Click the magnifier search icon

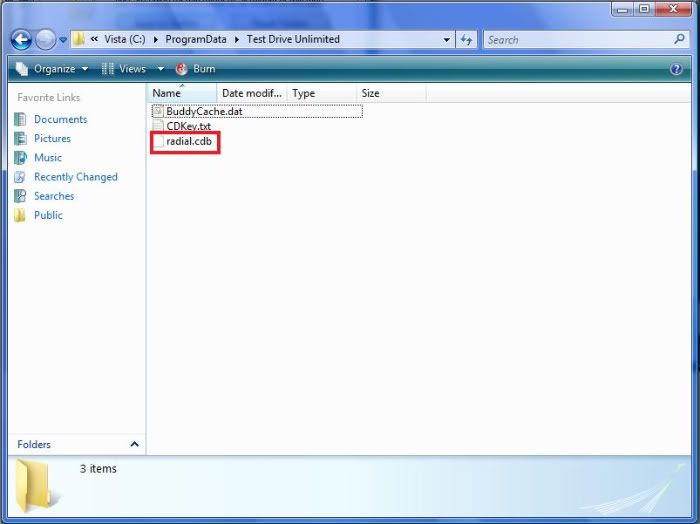click(679, 39)
